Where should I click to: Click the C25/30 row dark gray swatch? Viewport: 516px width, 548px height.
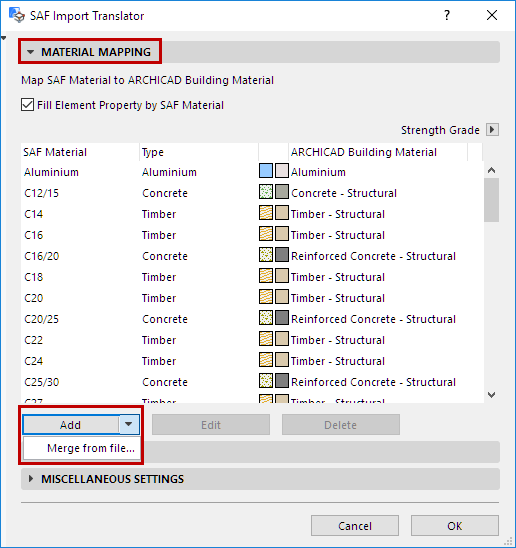coord(282,381)
